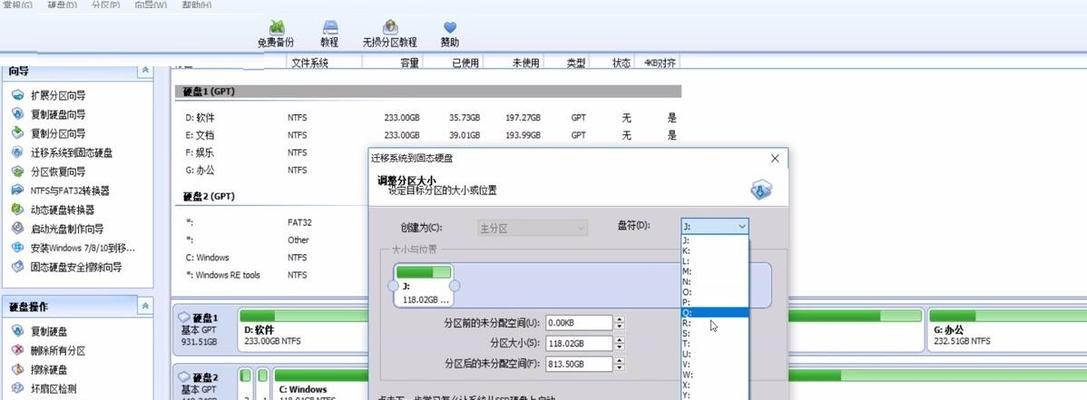Pick drive letter P: from the list
1087x400 pixels.
point(715,302)
